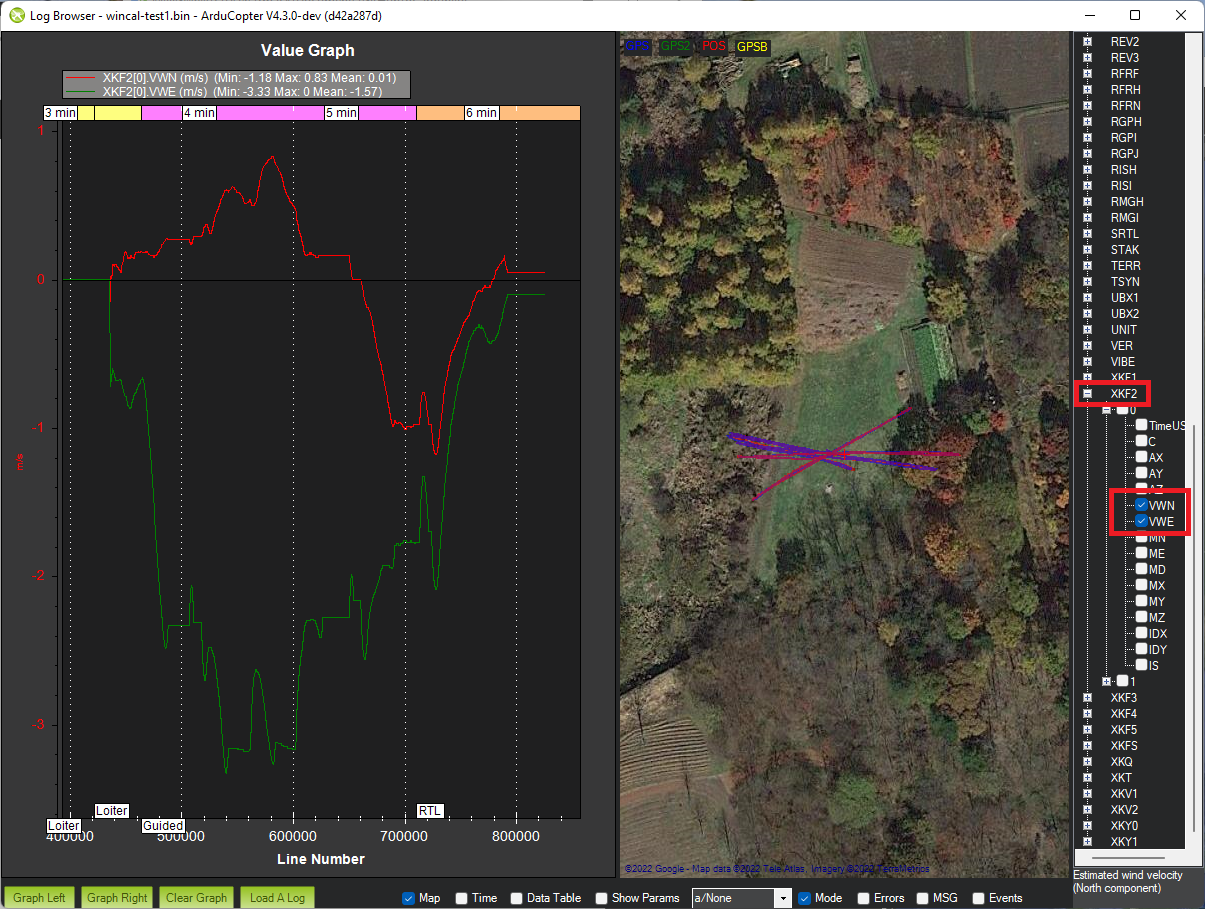1205x909 pixels.
Task: Expand the XKF3 tree node
Action: pos(1087,698)
